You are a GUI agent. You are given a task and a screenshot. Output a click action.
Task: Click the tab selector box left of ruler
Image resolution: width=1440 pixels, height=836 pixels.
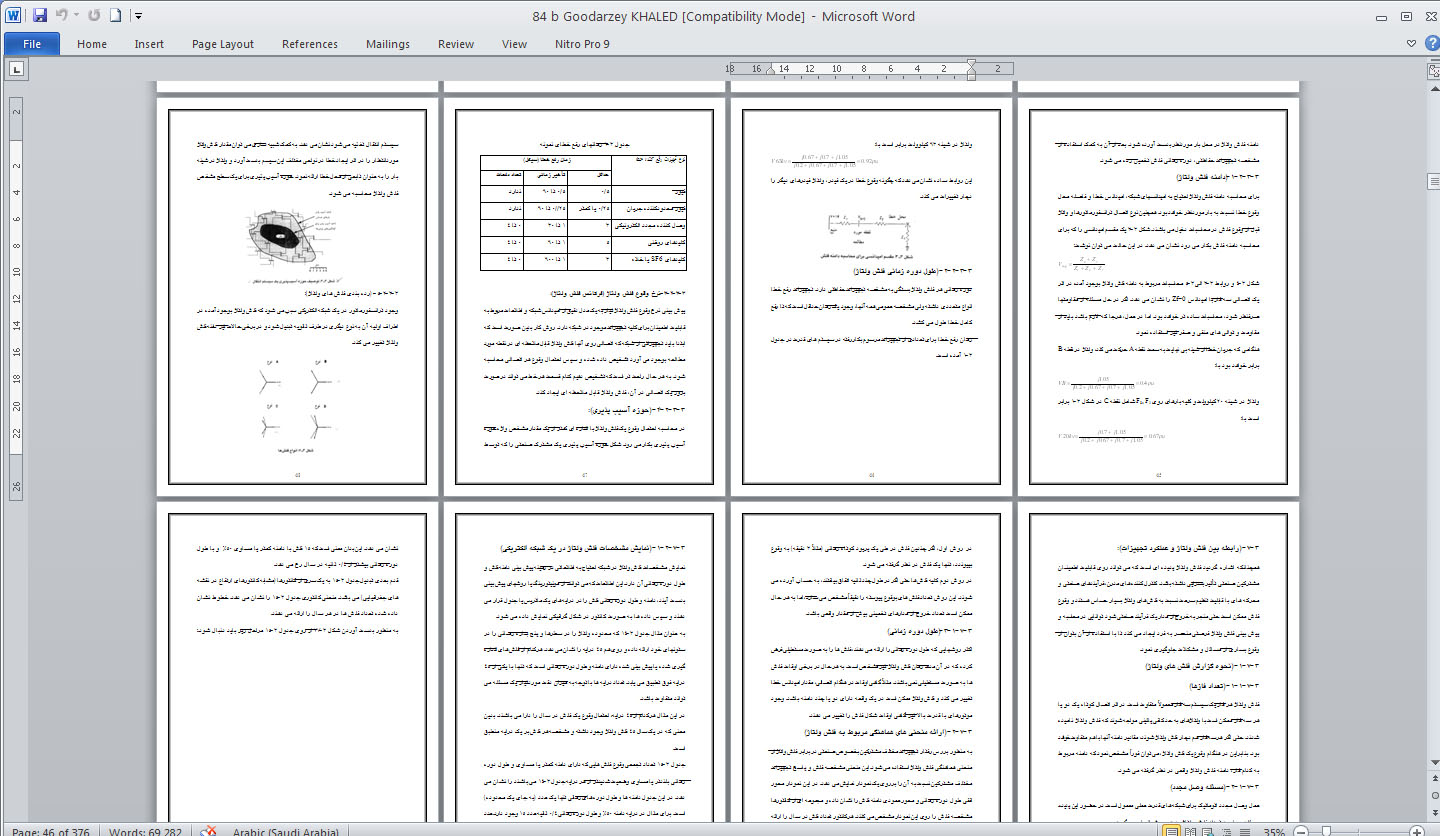point(17,69)
